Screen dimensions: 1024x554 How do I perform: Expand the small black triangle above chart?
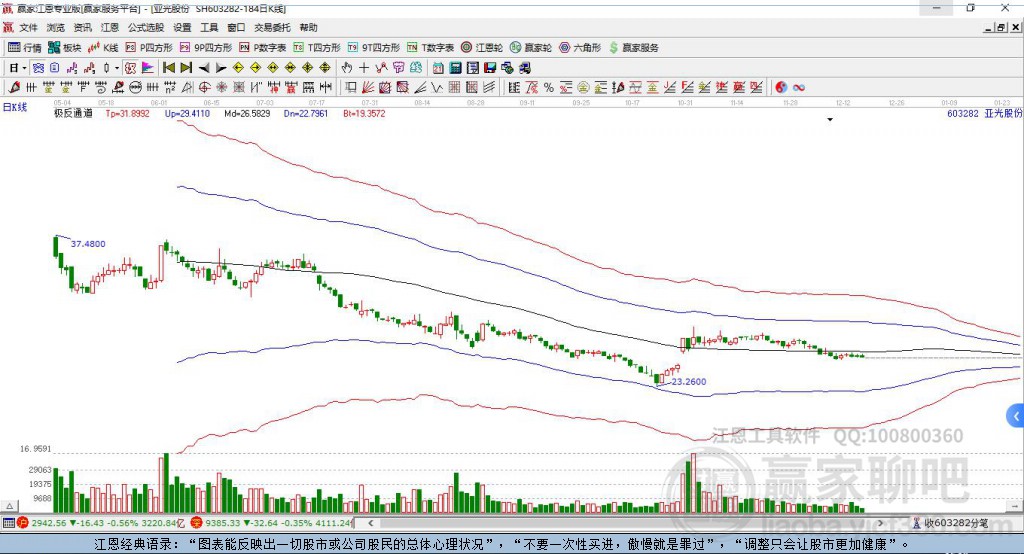tap(830, 120)
